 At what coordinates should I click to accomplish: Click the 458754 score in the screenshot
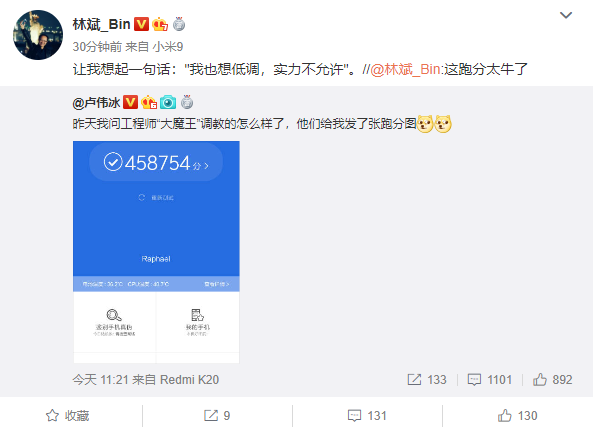(158, 163)
